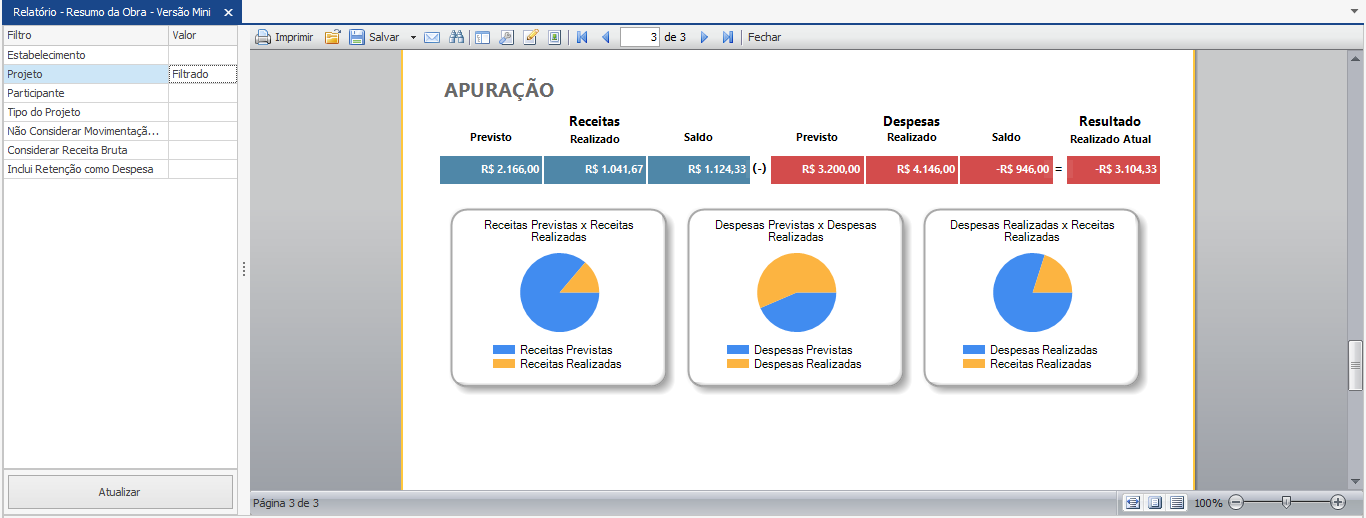Screen dimensions: 1366x518
Task: Click Fechar to close the report
Action: point(764,37)
